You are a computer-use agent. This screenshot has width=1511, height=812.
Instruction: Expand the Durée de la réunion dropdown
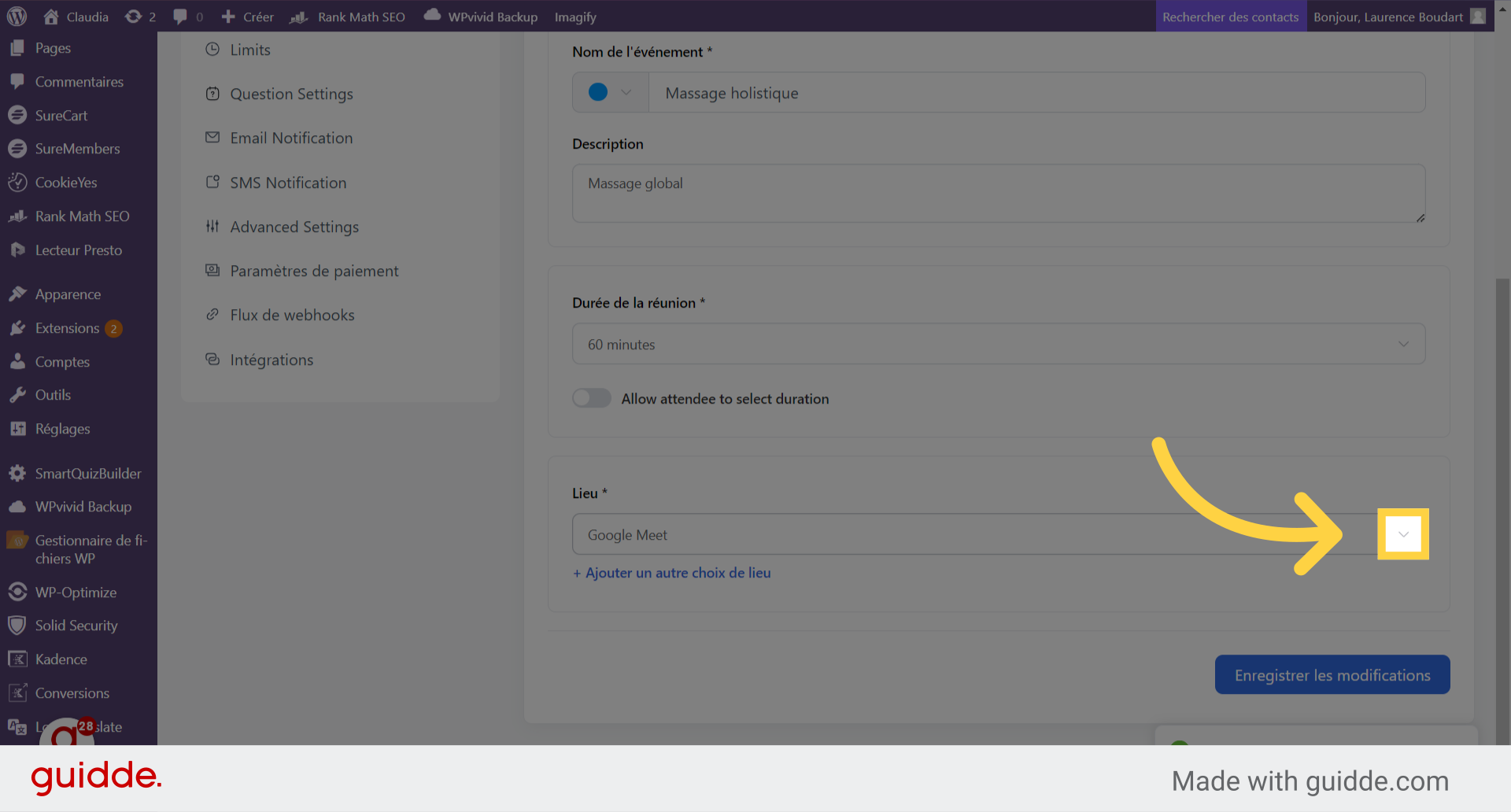click(x=999, y=344)
